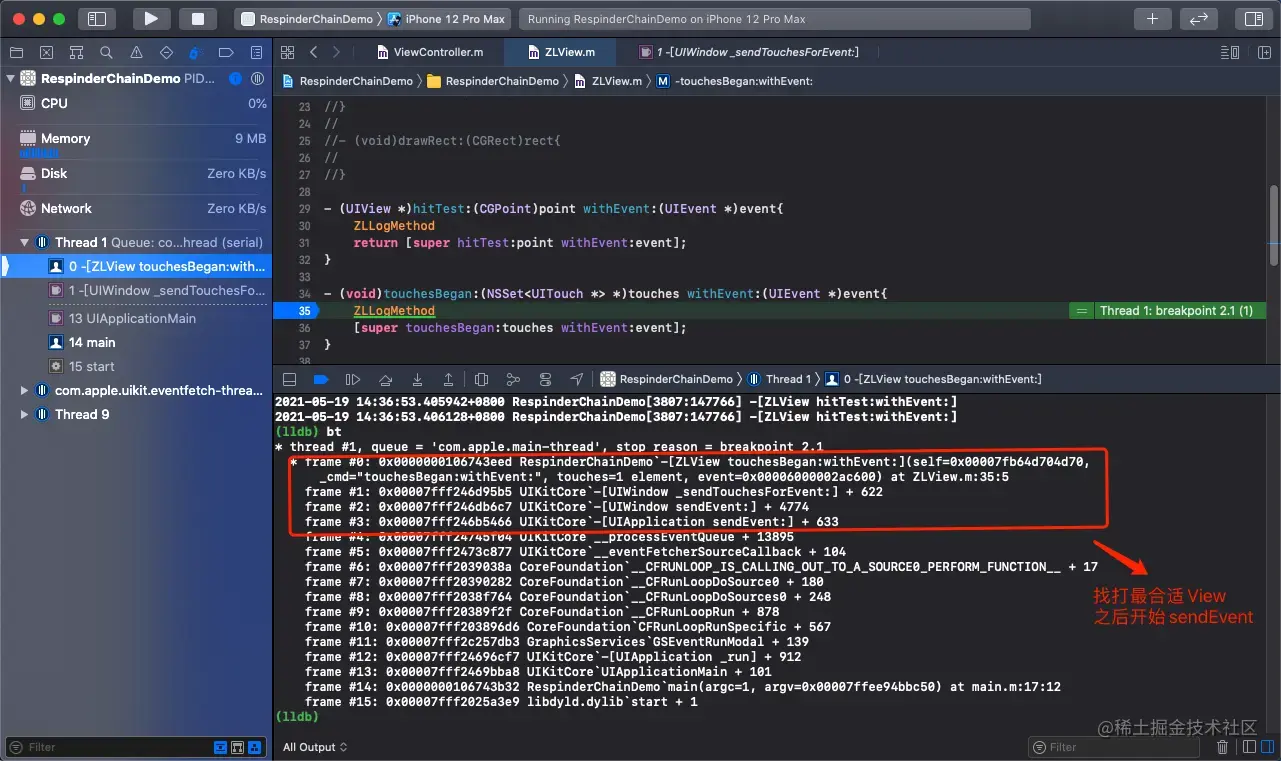This screenshot has height=761, width=1281.
Task: Open the Symbol navigator
Action: pos(76,52)
